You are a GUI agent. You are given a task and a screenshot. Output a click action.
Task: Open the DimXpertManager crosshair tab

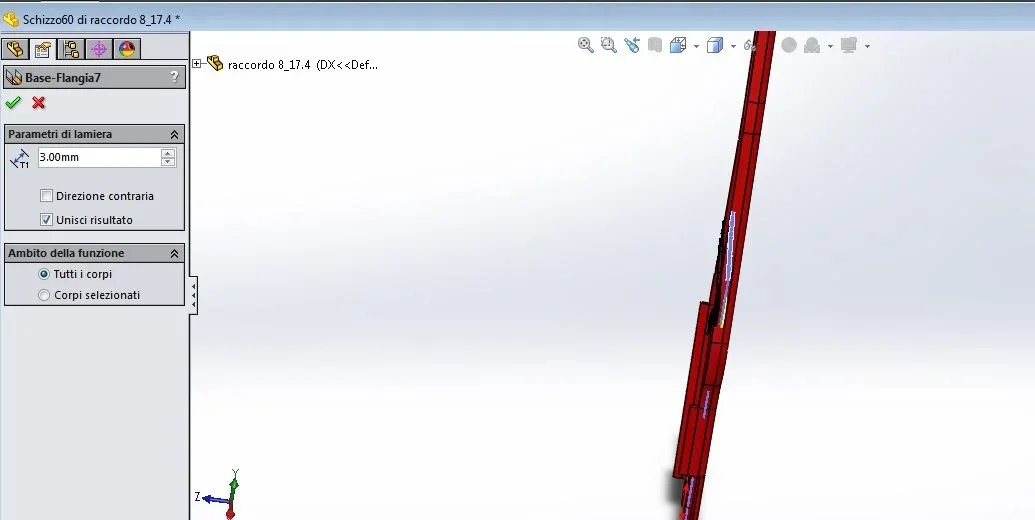(x=98, y=49)
